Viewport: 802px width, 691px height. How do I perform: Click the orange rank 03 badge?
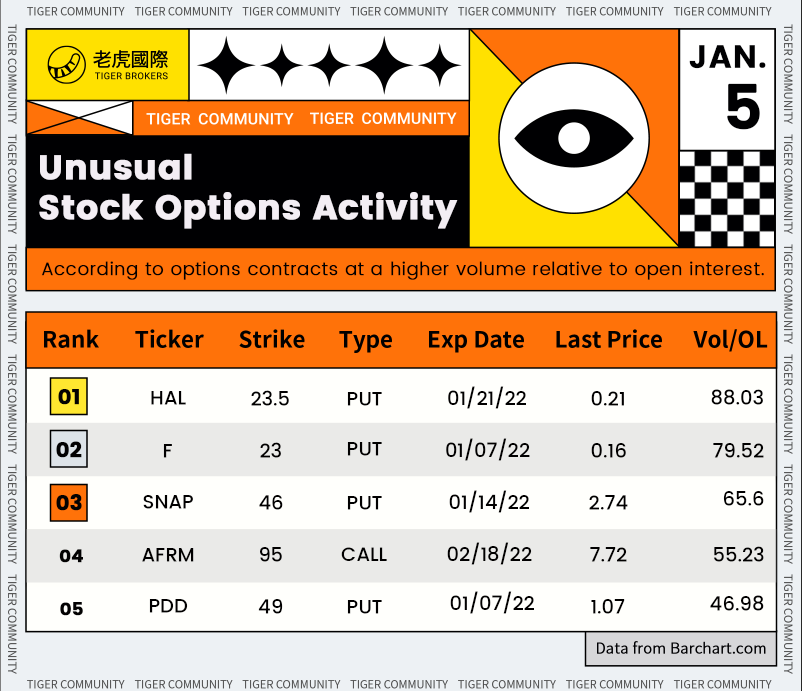pyautogui.click(x=69, y=502)
